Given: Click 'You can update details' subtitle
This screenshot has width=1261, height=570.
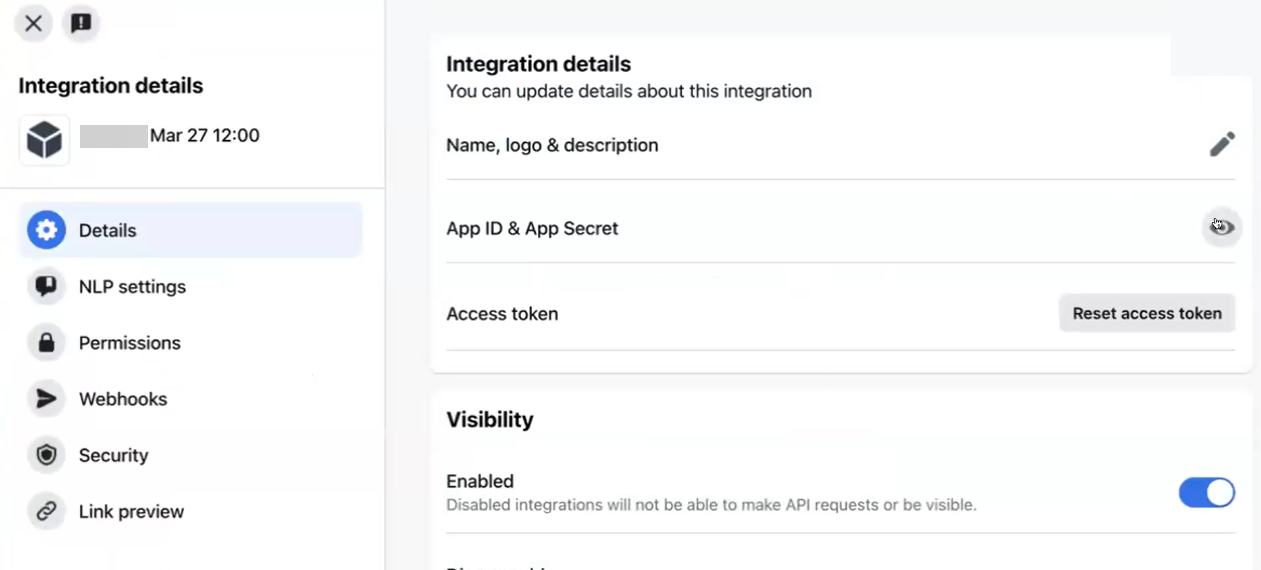Looking at the screenshot, I should point(629,91).
